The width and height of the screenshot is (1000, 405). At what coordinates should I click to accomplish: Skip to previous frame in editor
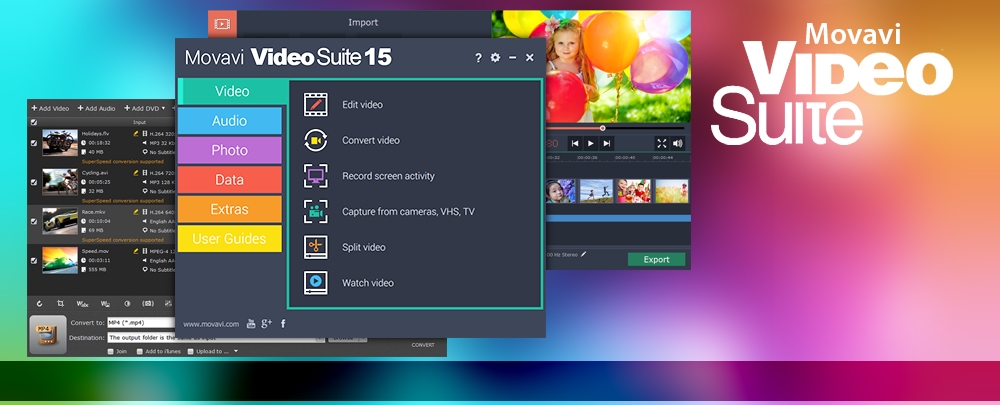575,144
